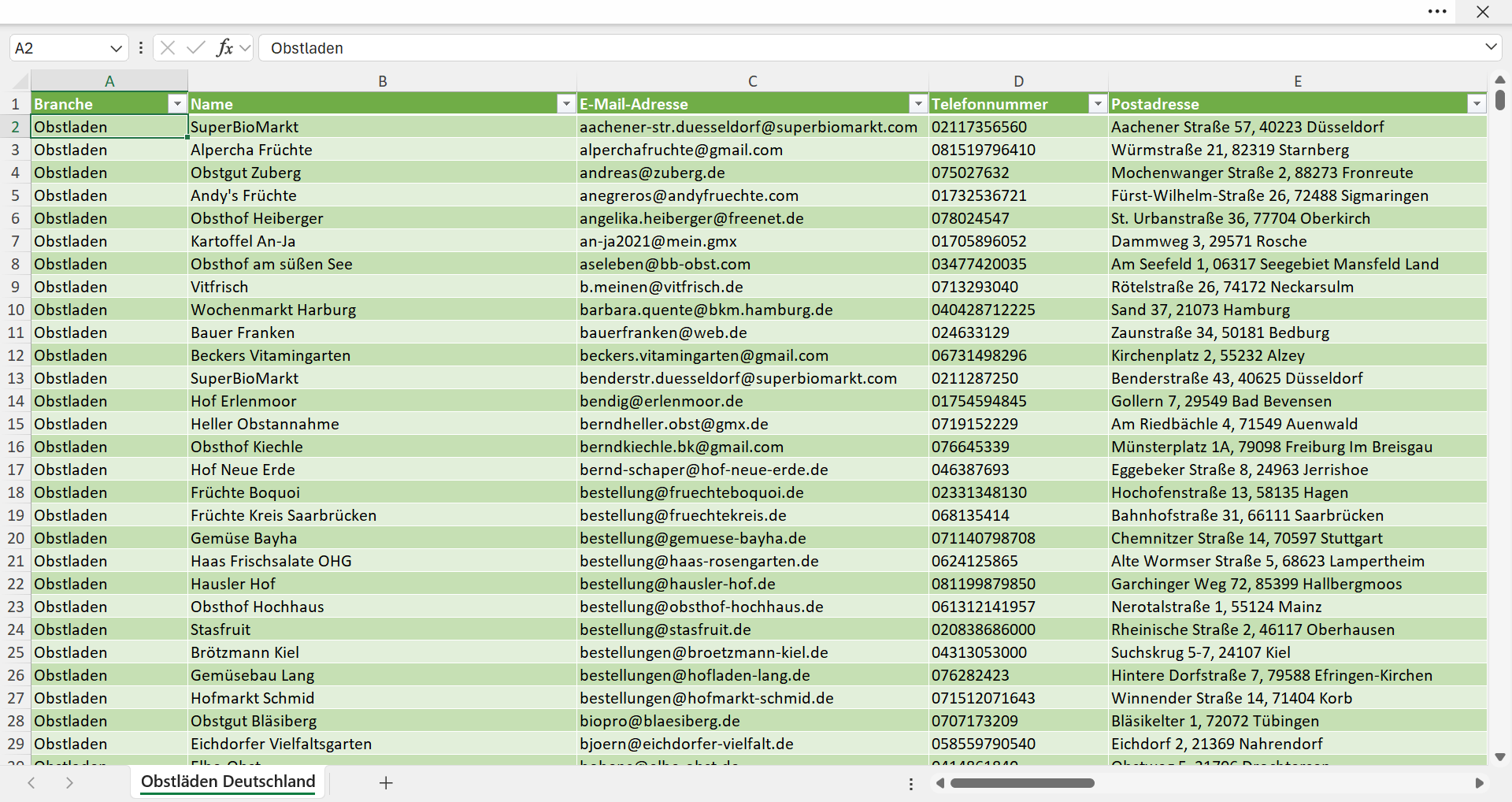Select phone cell 068135414
This screenshot has width=1512, height=802.
tap(1019, 515)
